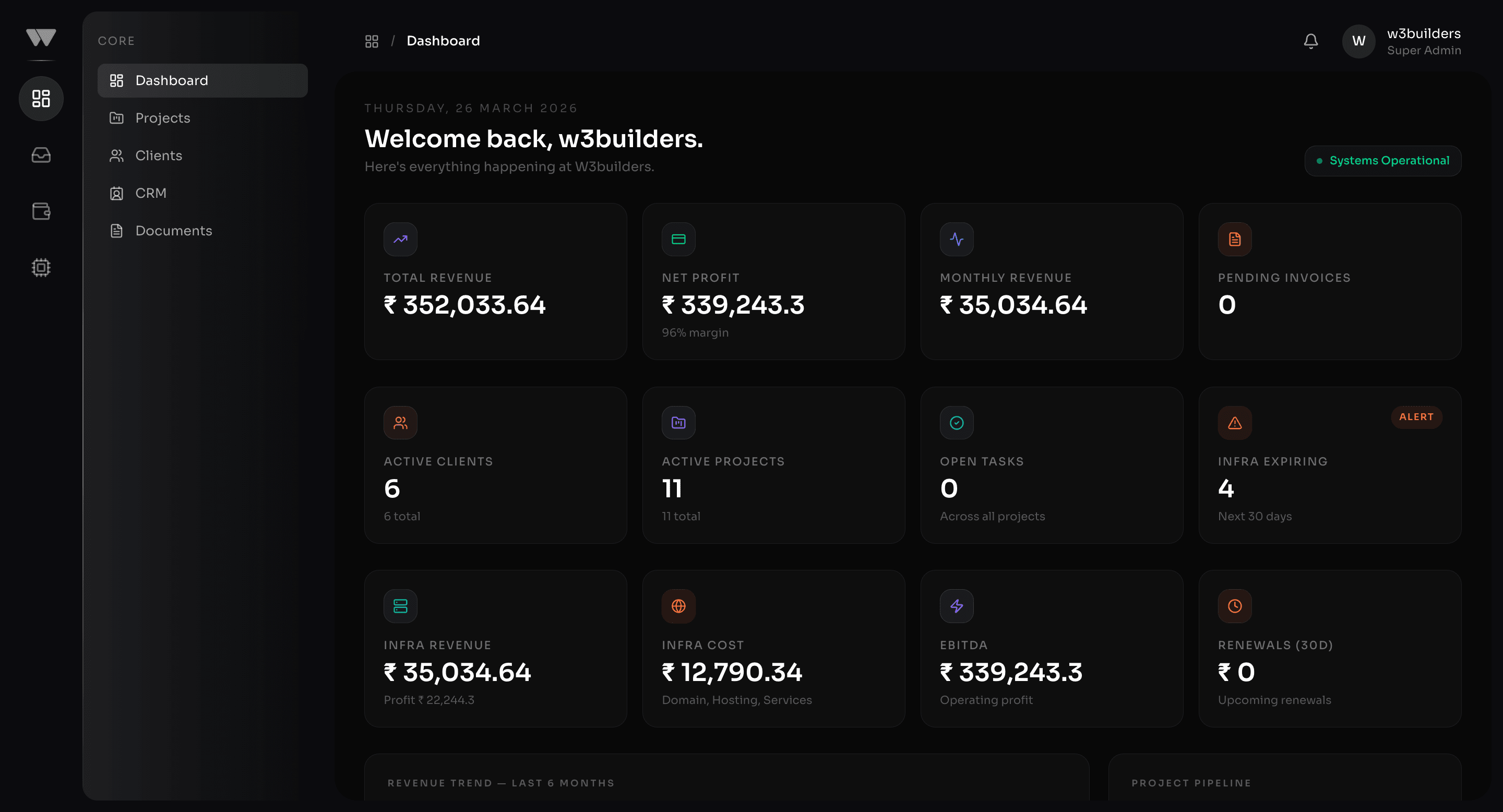The image size is (1503, 812).
Task: Click the W3builders logo in the sidebar
Action: pyautogui.click(x=40, y=39)
